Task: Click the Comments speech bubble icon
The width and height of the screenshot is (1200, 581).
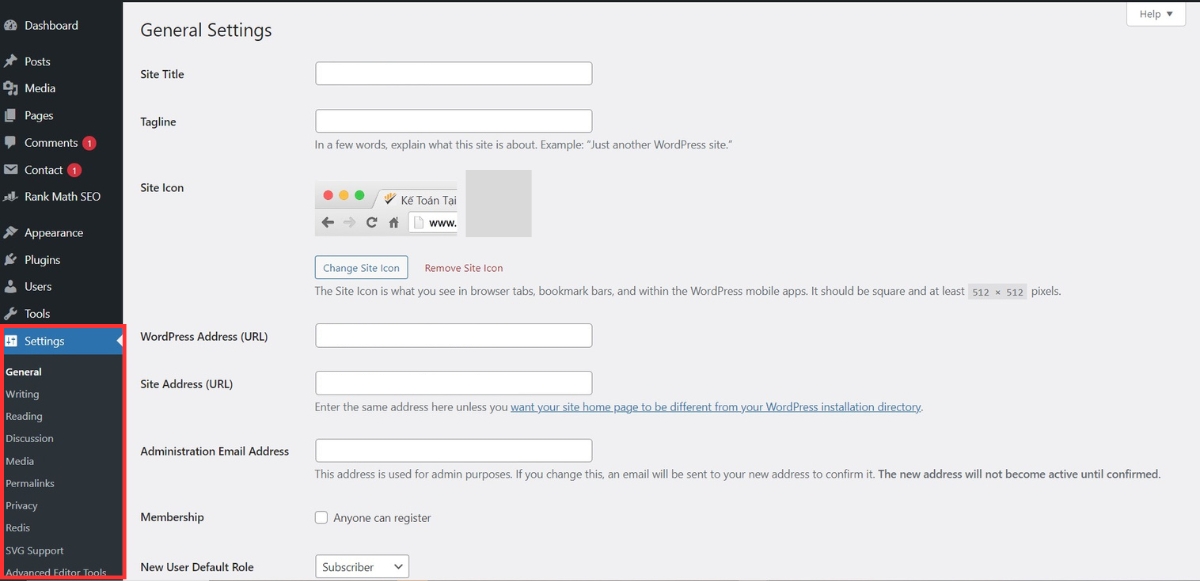Action: click(10, 143)
